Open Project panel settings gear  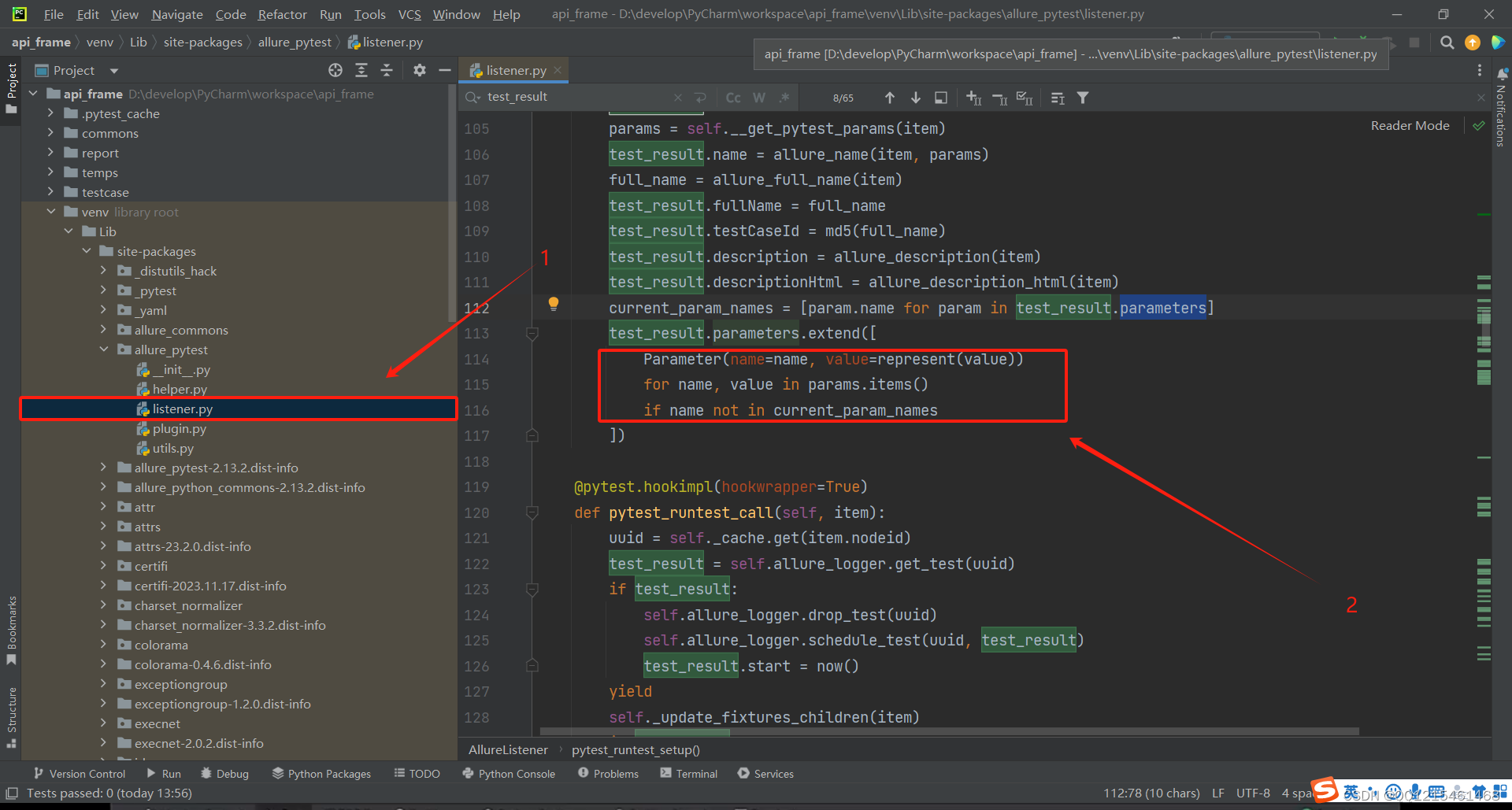click(420, 70)
